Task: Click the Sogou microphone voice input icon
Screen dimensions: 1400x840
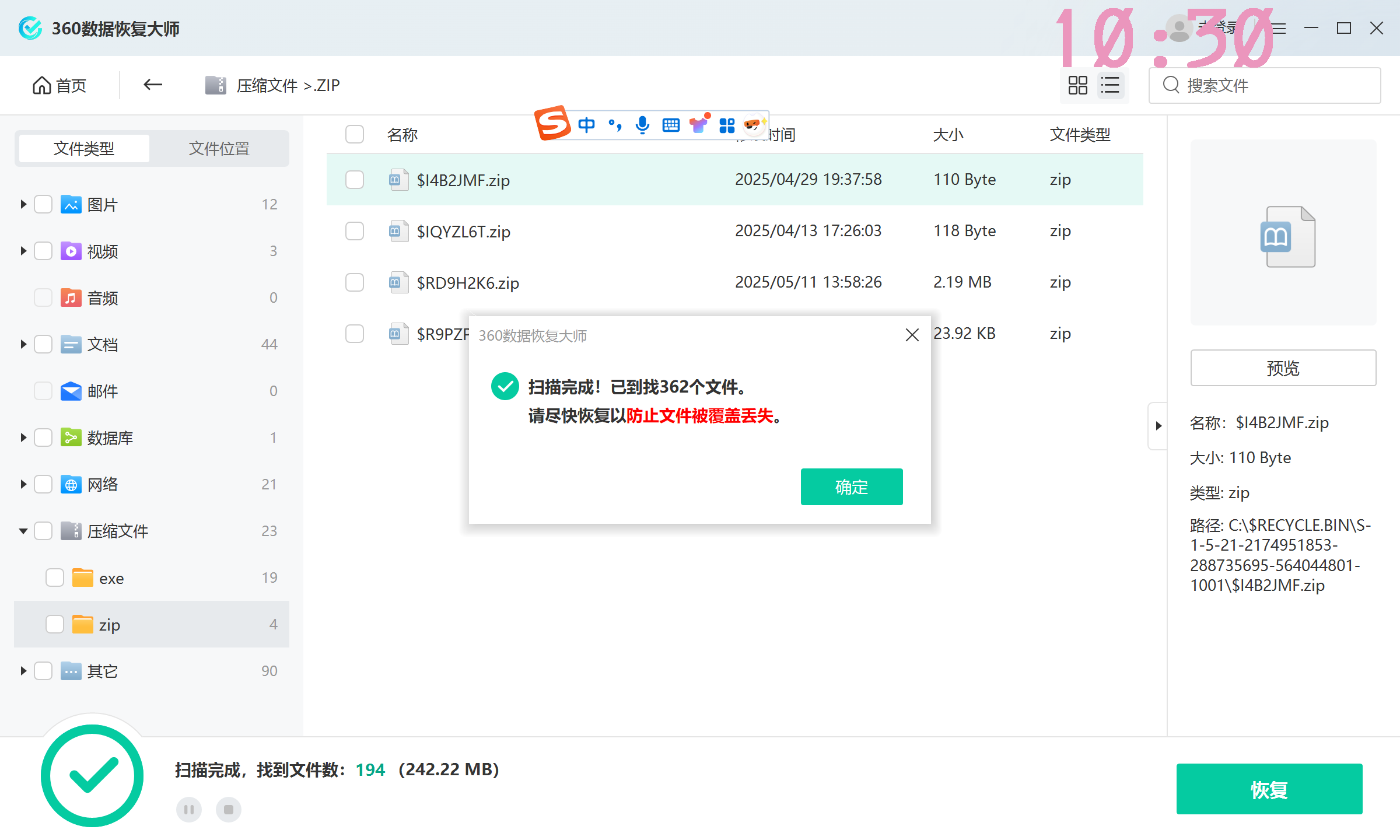Action: 642,125
